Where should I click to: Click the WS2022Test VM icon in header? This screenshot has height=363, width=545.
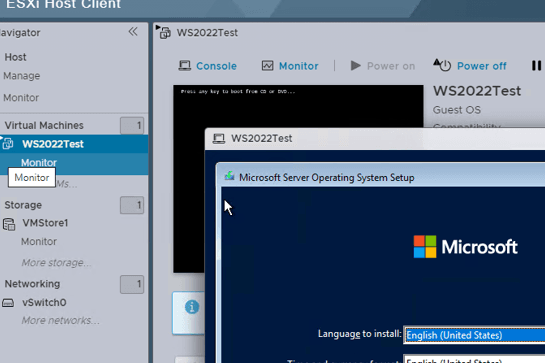point(163,32)
